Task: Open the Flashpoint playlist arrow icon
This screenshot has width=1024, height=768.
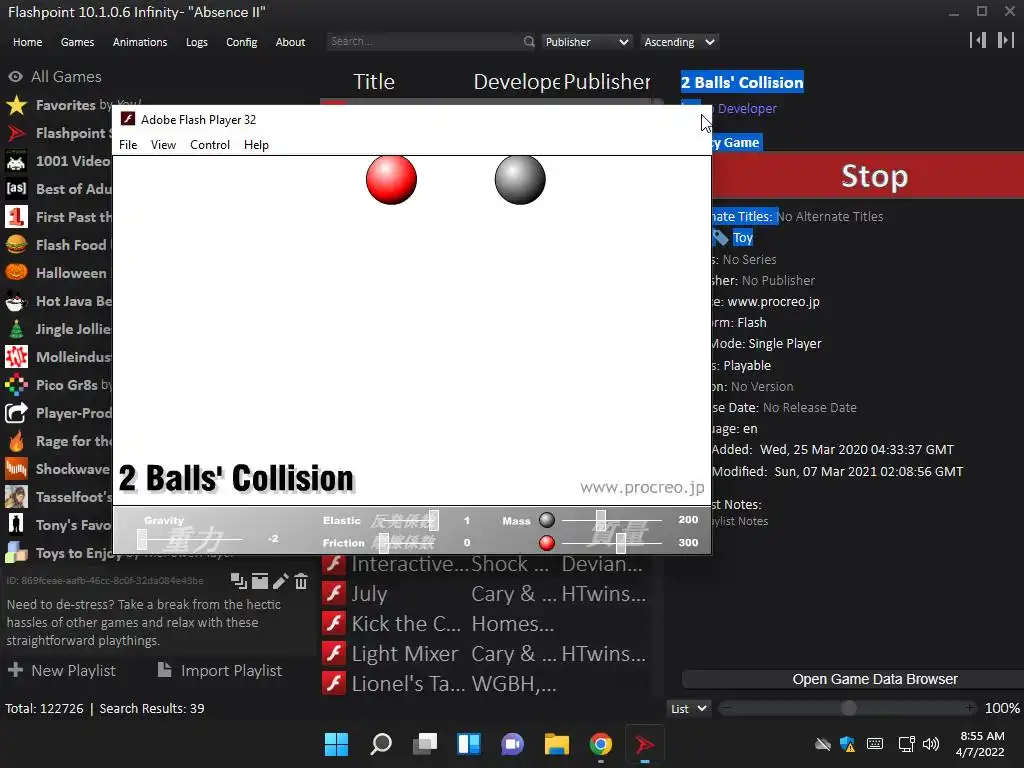Action: [16, 133]
